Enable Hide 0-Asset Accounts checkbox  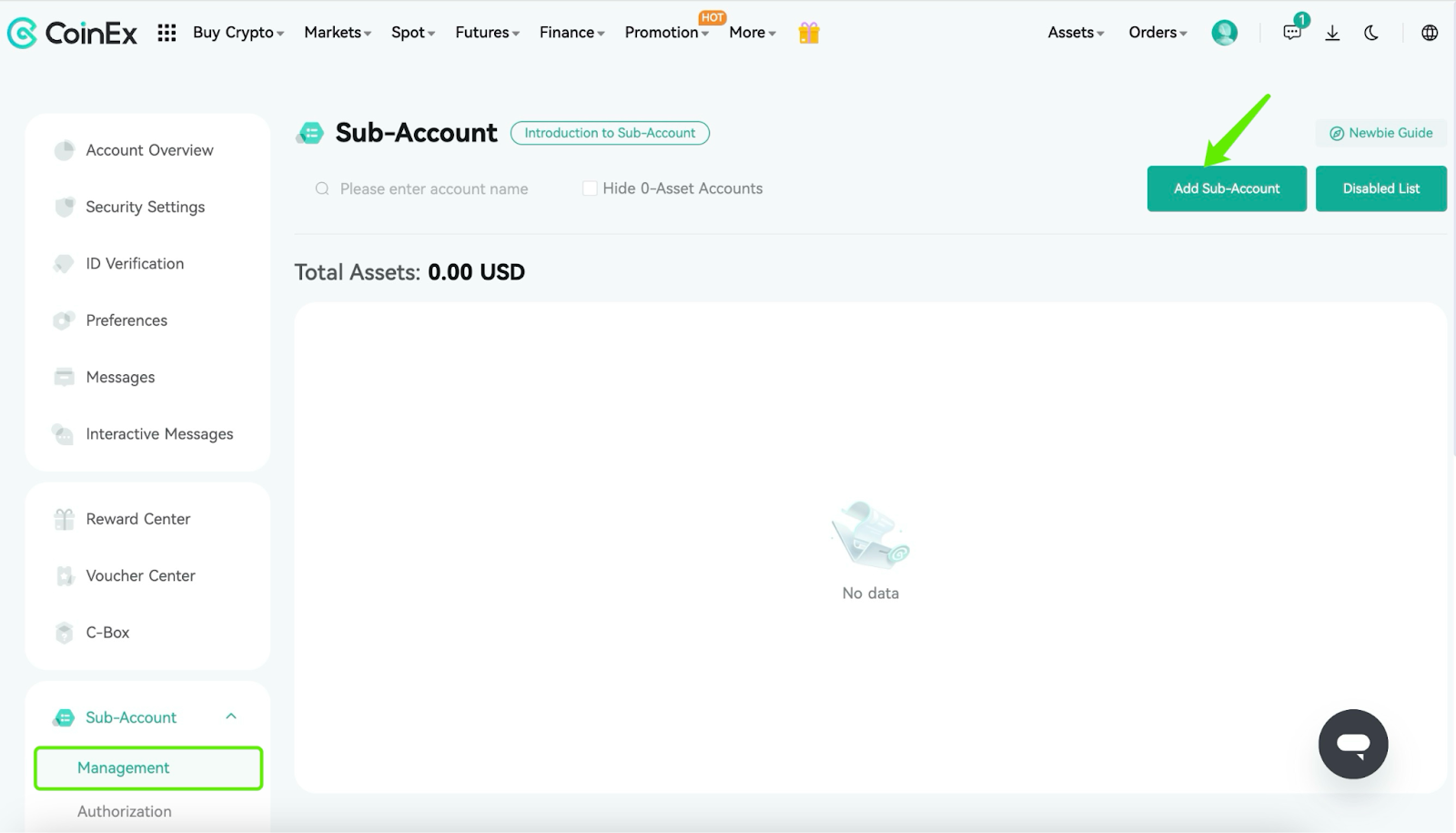coord(590,188)
